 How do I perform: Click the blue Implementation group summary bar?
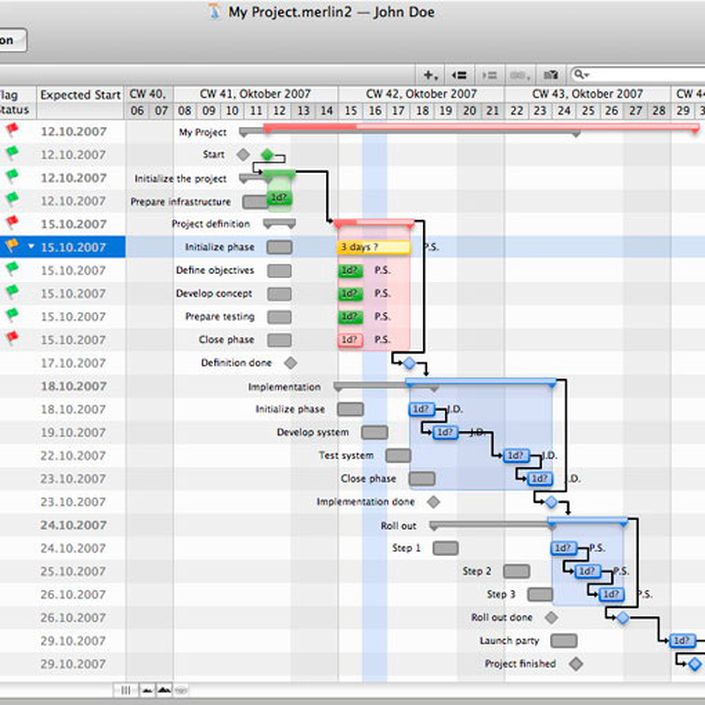click(481, 383)
